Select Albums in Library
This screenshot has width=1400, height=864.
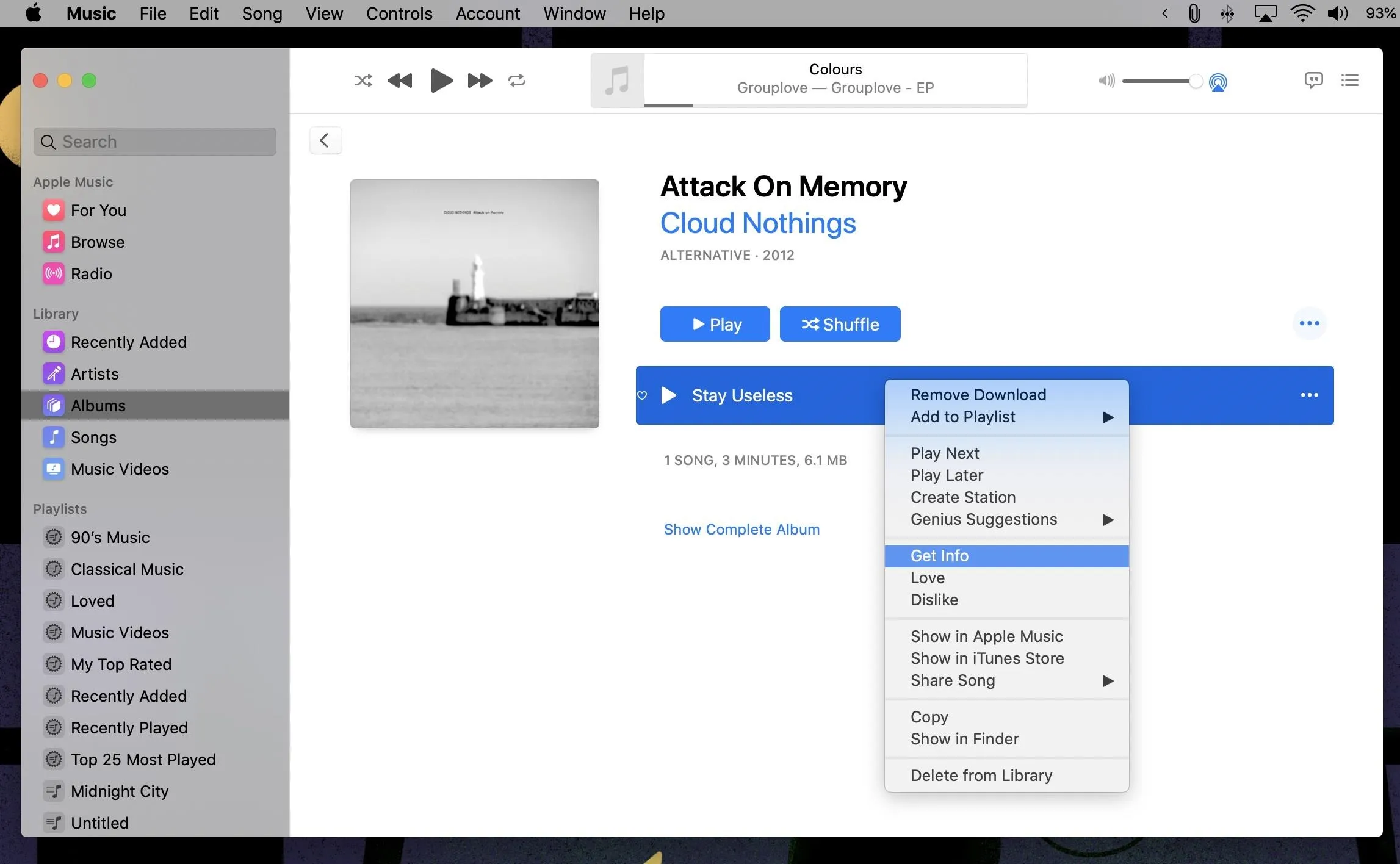(x=155, y=406)
